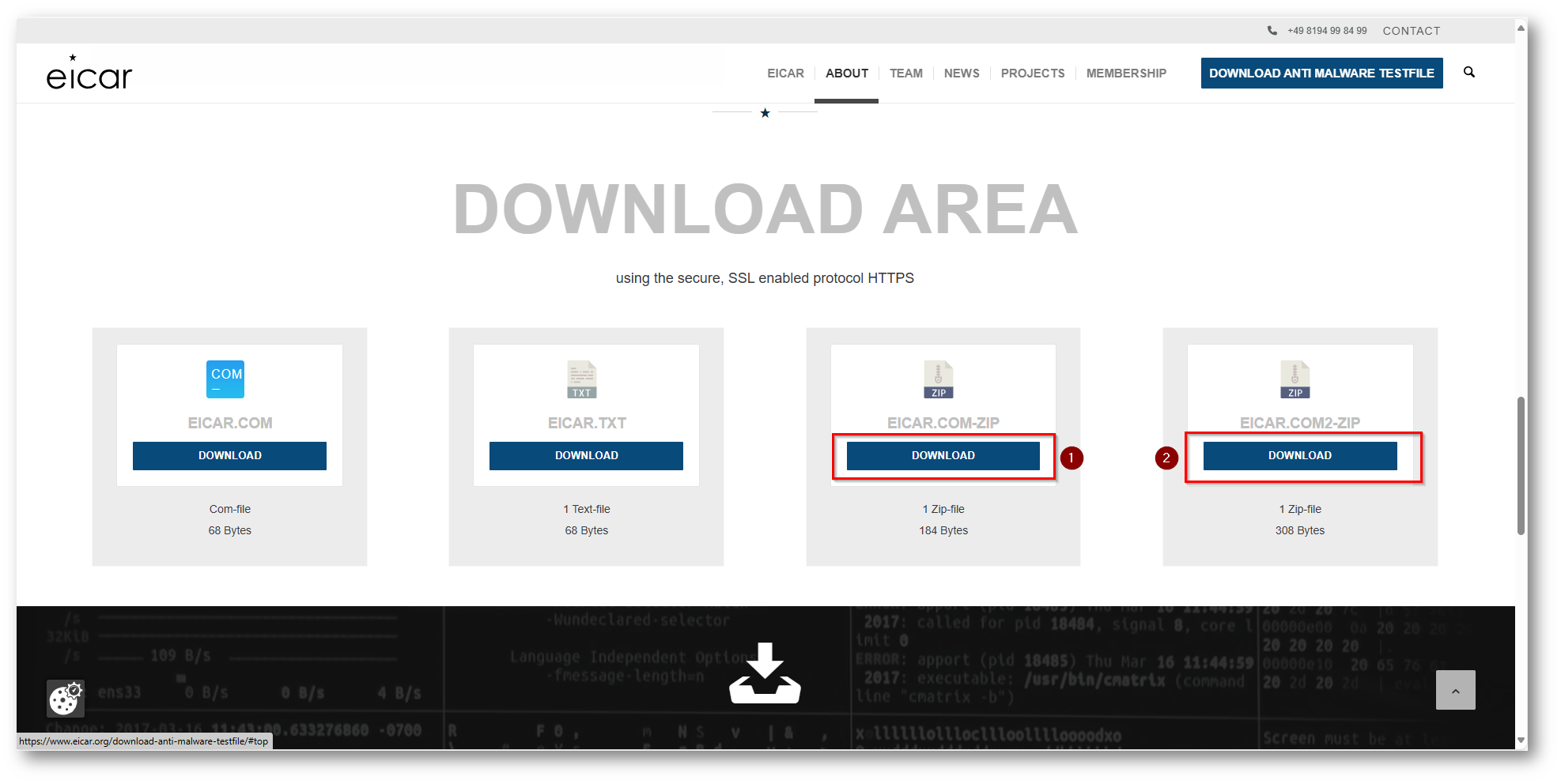Screen dimensions: 1561x784
Task: Download the EICAR.COM file
Action: [x=229, y=456]
